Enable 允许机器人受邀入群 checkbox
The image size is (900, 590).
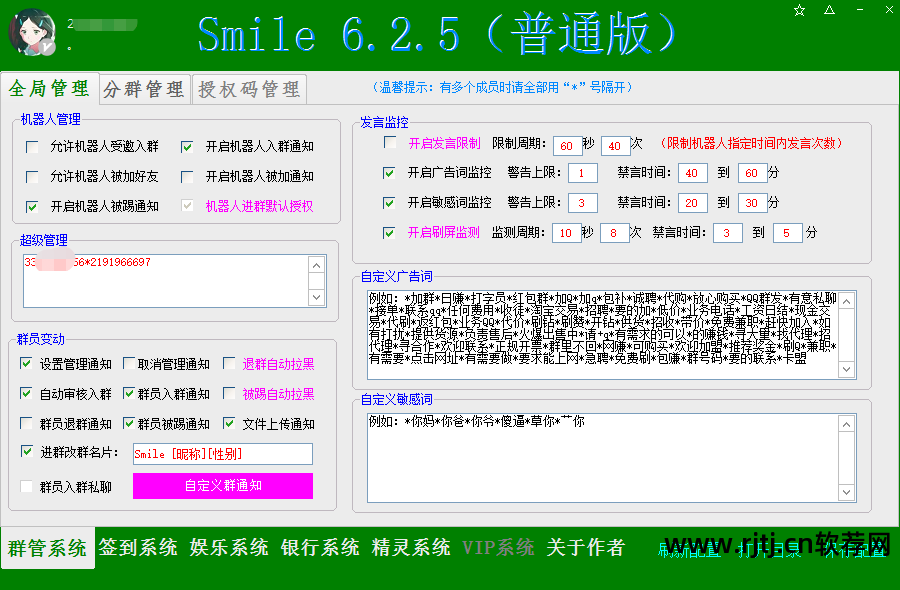[x=32, y=147]
